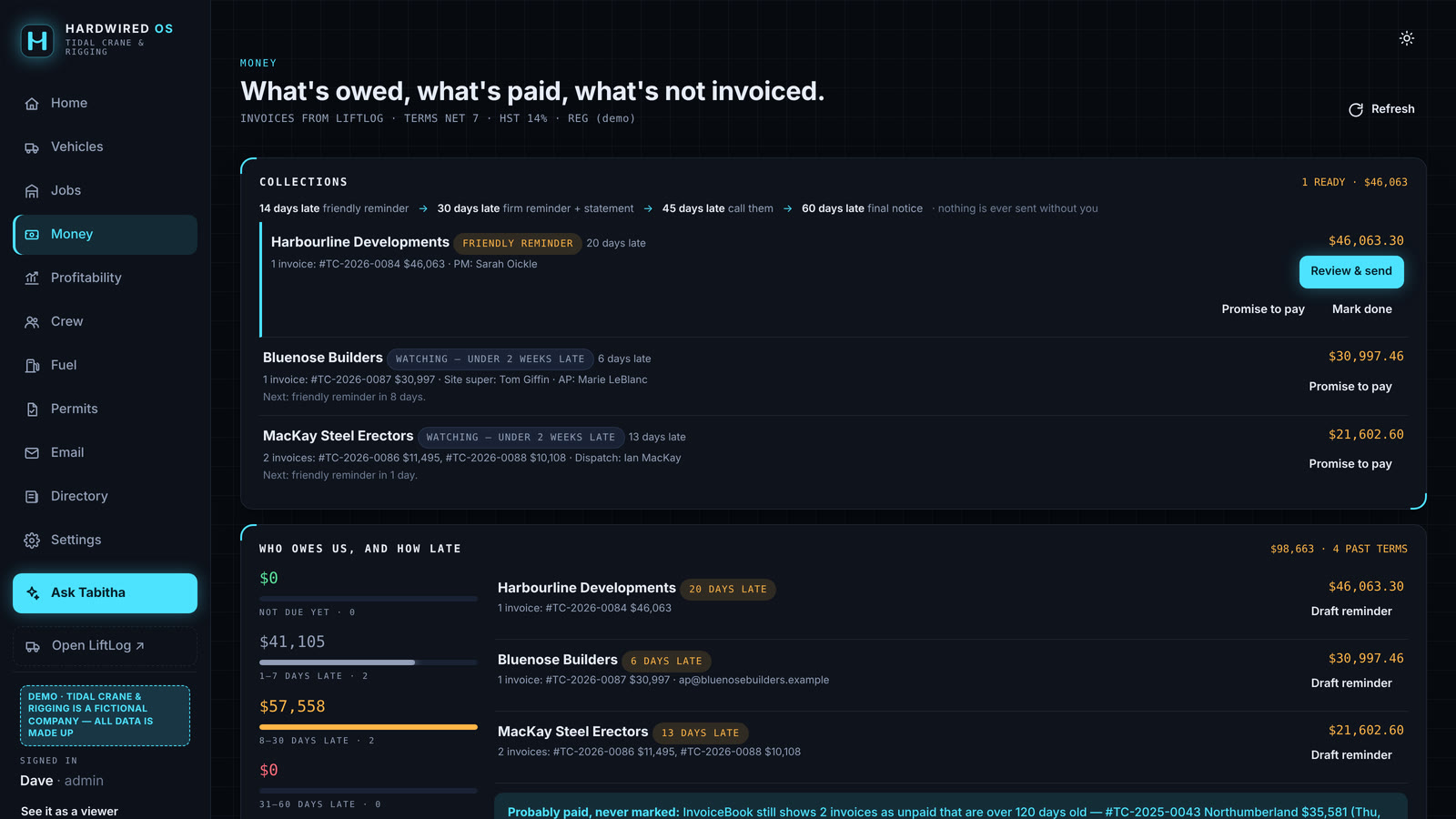Click the Ask Tabitha button

(106, 593)
